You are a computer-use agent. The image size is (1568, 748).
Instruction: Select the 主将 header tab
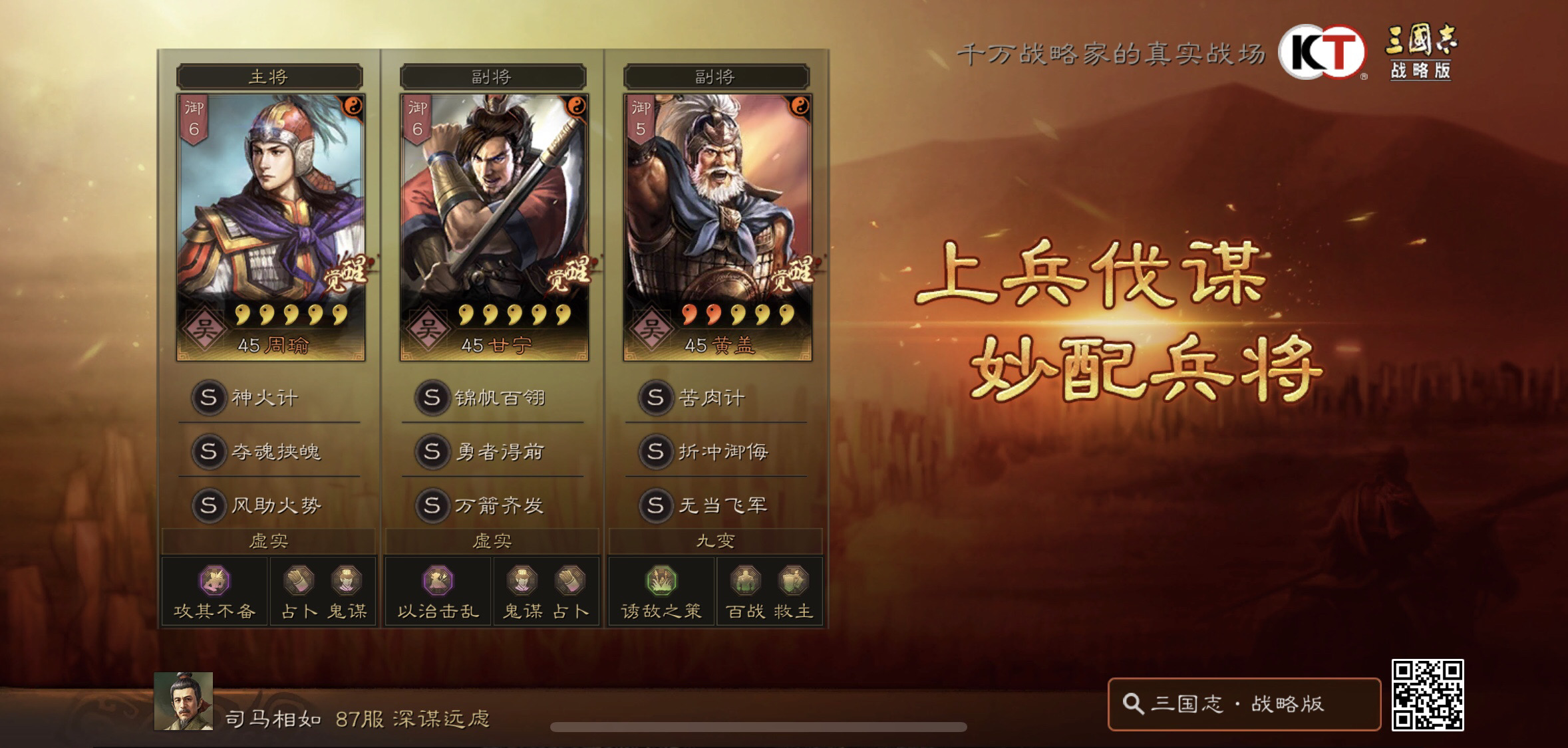269,76
